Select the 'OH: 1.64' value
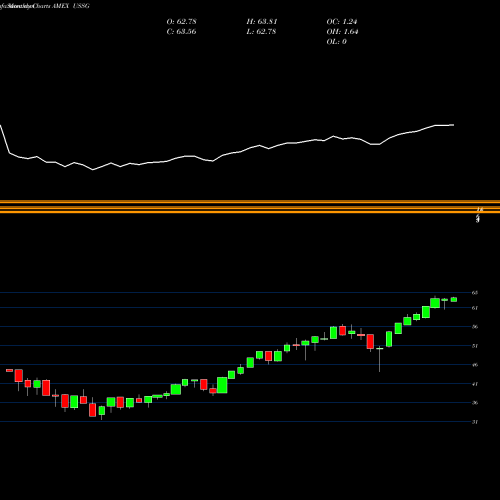This screenshot has height=500, width=500. point(342,32)
